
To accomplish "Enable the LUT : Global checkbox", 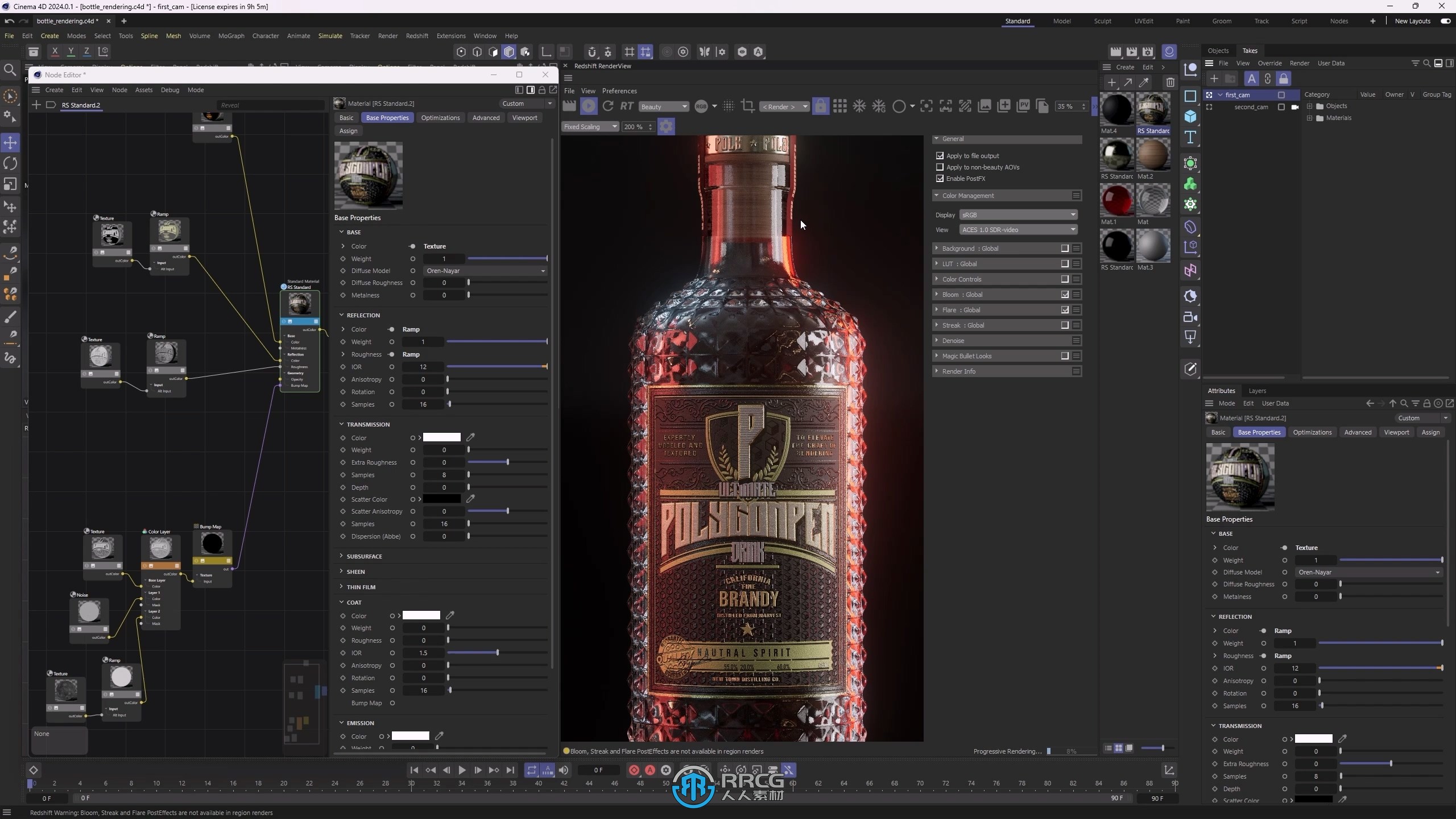I will tap(1065, 264).
